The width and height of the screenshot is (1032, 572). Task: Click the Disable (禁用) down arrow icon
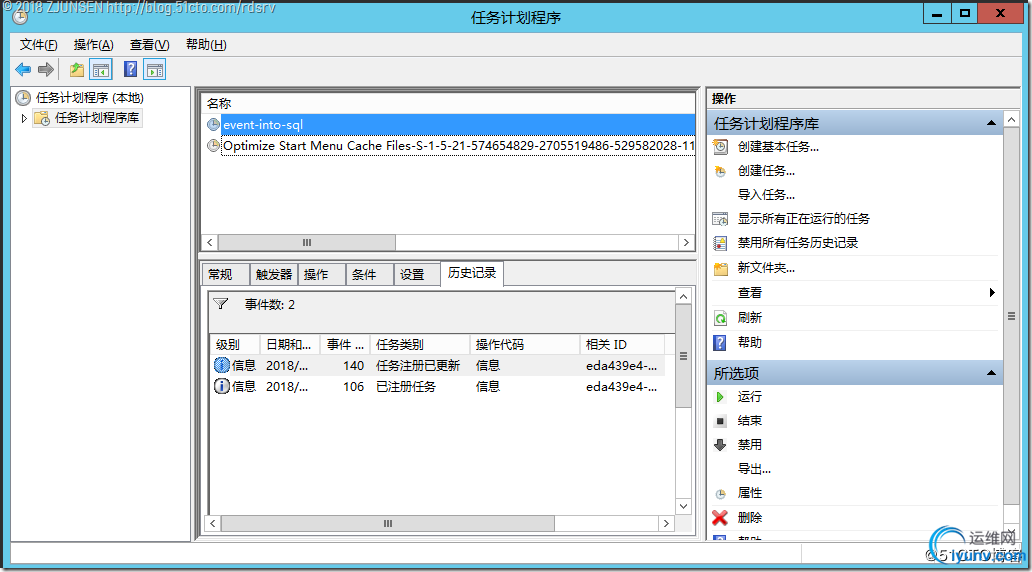(720, 445)
